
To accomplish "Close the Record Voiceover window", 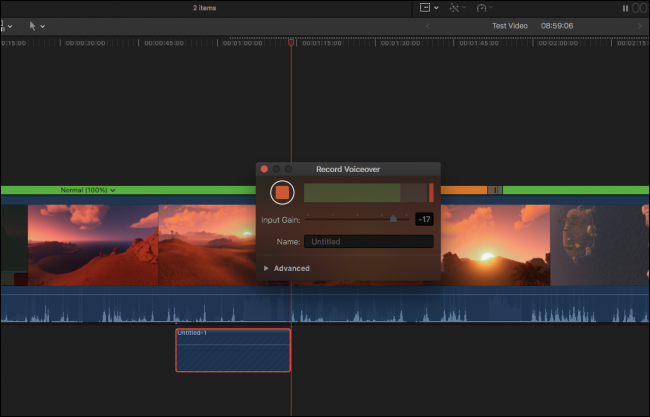I will pos(264,169).
